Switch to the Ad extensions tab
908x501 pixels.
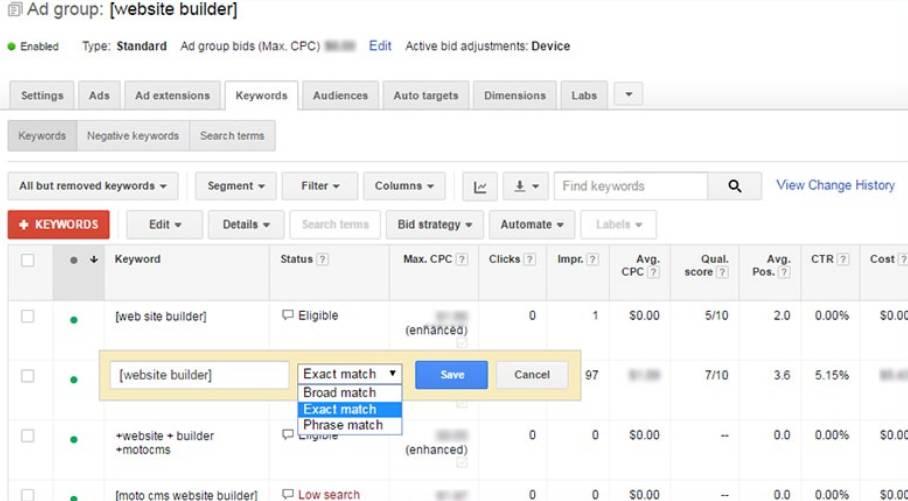172,96
